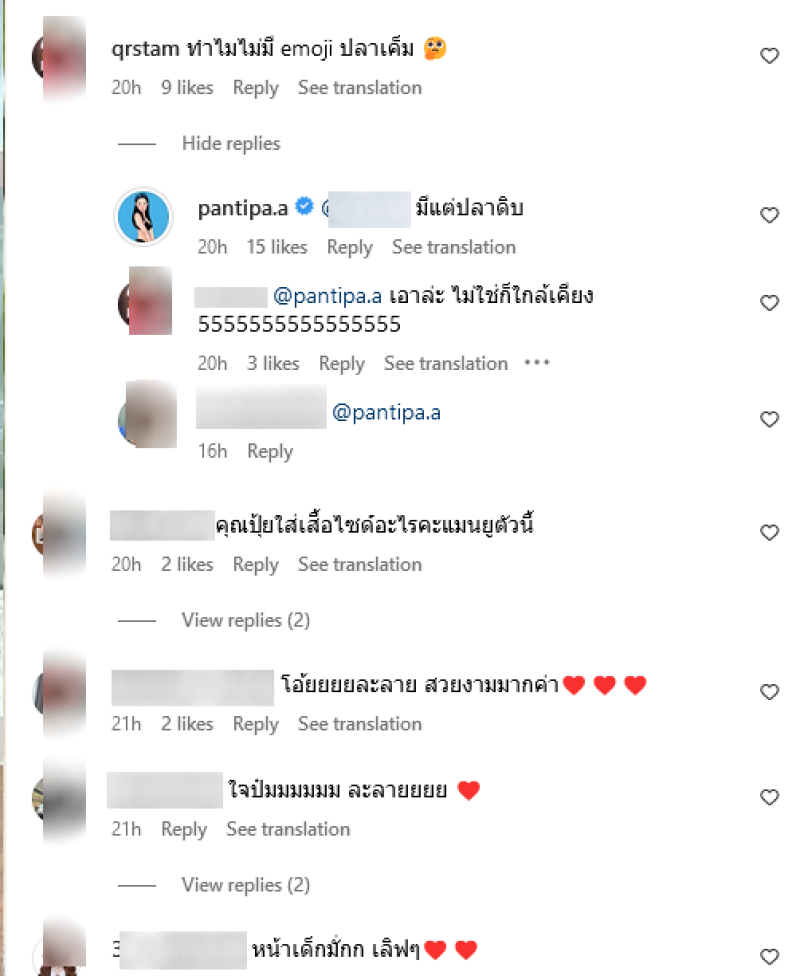The height and width of the screenshot is (976, 800).
Task: Expand View replies (2) under the 21h comment
Action: point(246,885)
